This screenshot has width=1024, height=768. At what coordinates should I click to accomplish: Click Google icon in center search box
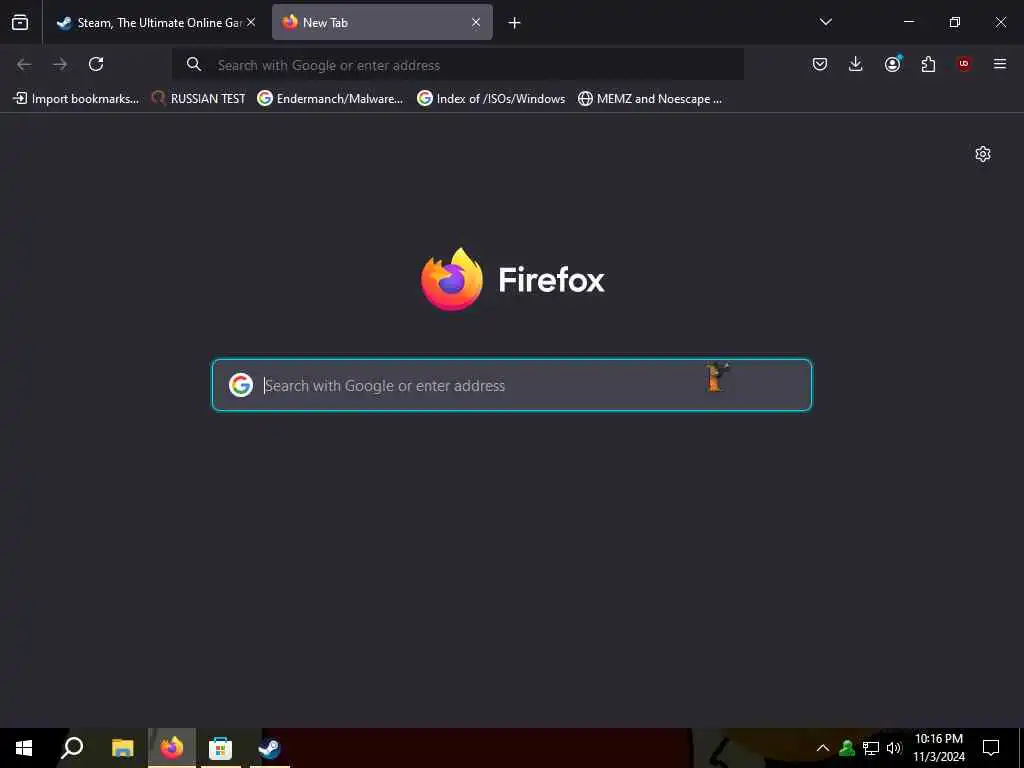241,385
